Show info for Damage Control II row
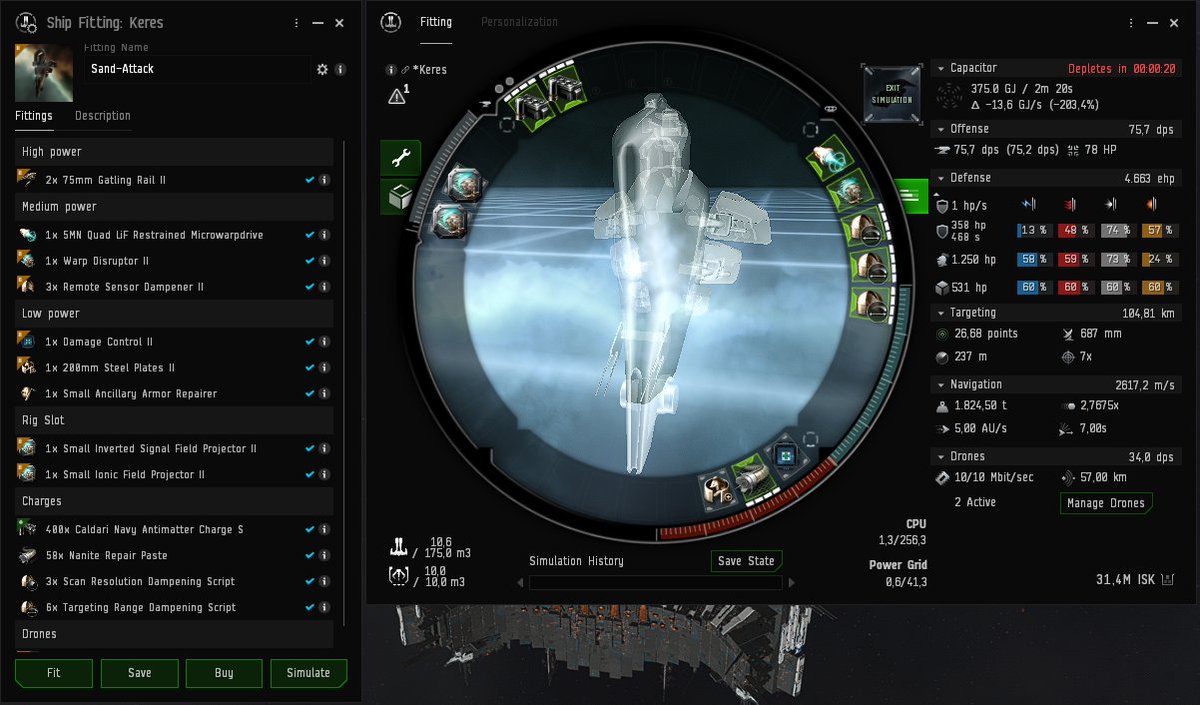1200x705 pixels. 324,342
